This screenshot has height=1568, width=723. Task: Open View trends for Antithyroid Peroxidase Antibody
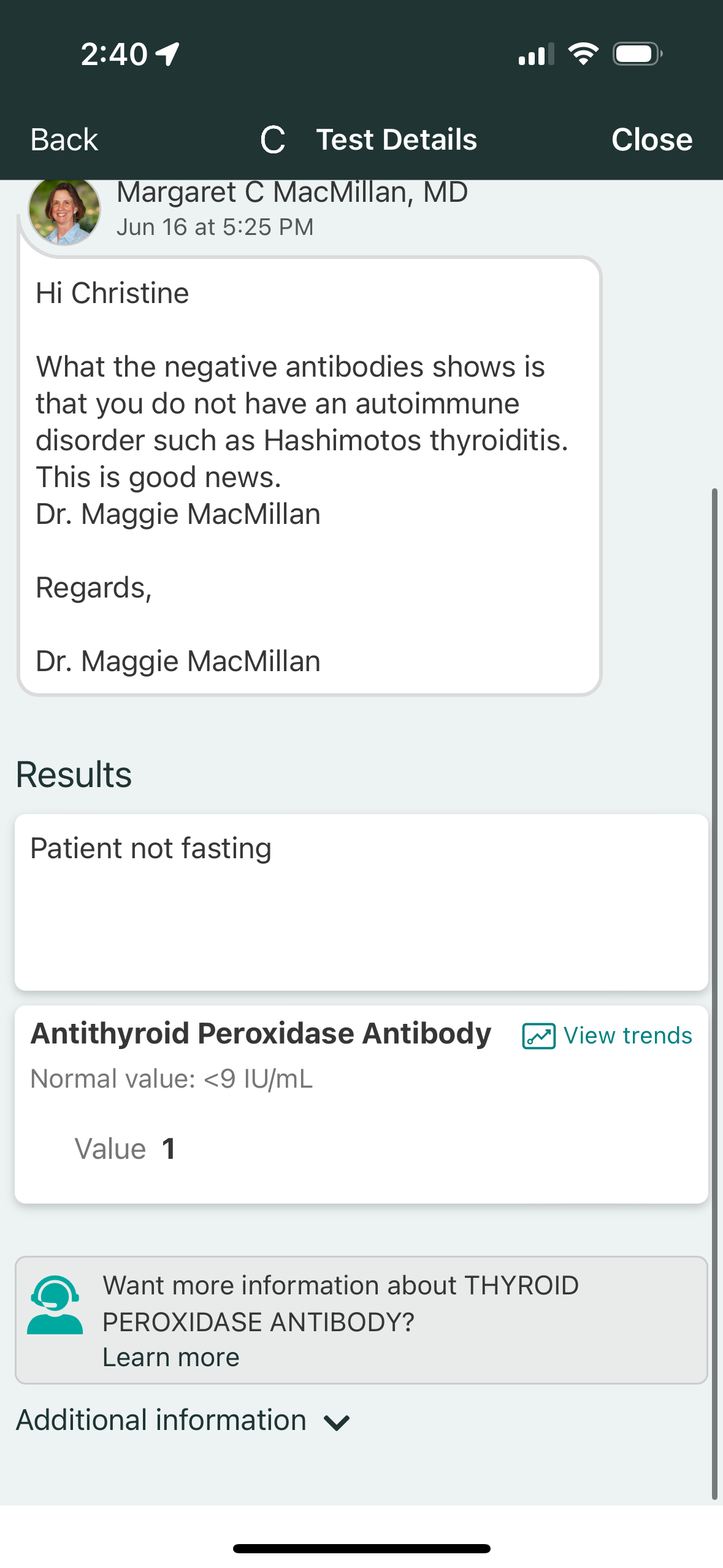[627, 1036]
